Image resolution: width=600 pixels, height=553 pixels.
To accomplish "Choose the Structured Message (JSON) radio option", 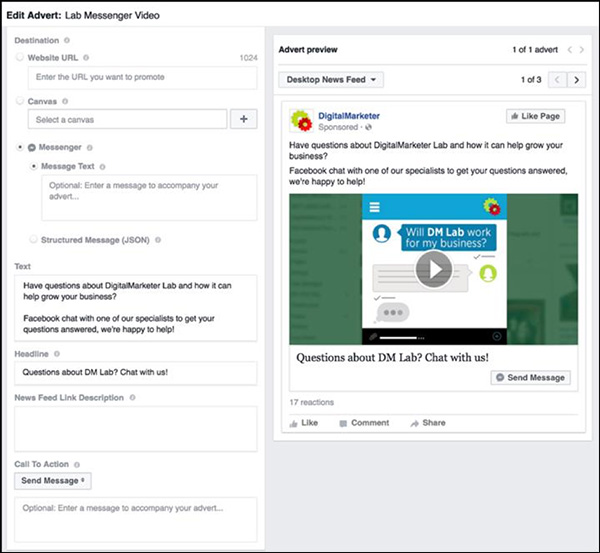I will tap(33, 240).
